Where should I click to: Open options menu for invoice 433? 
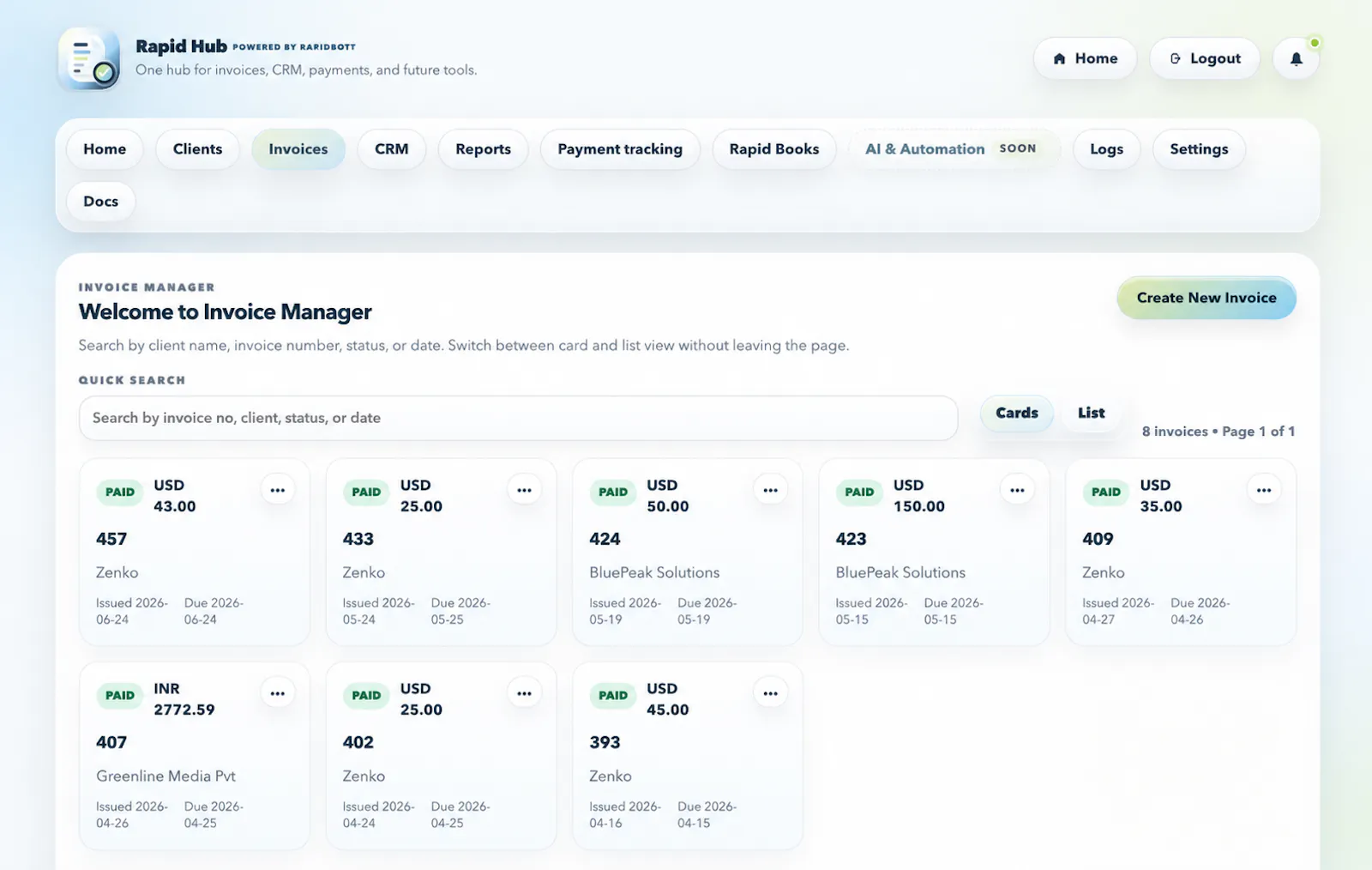(524, 491)
